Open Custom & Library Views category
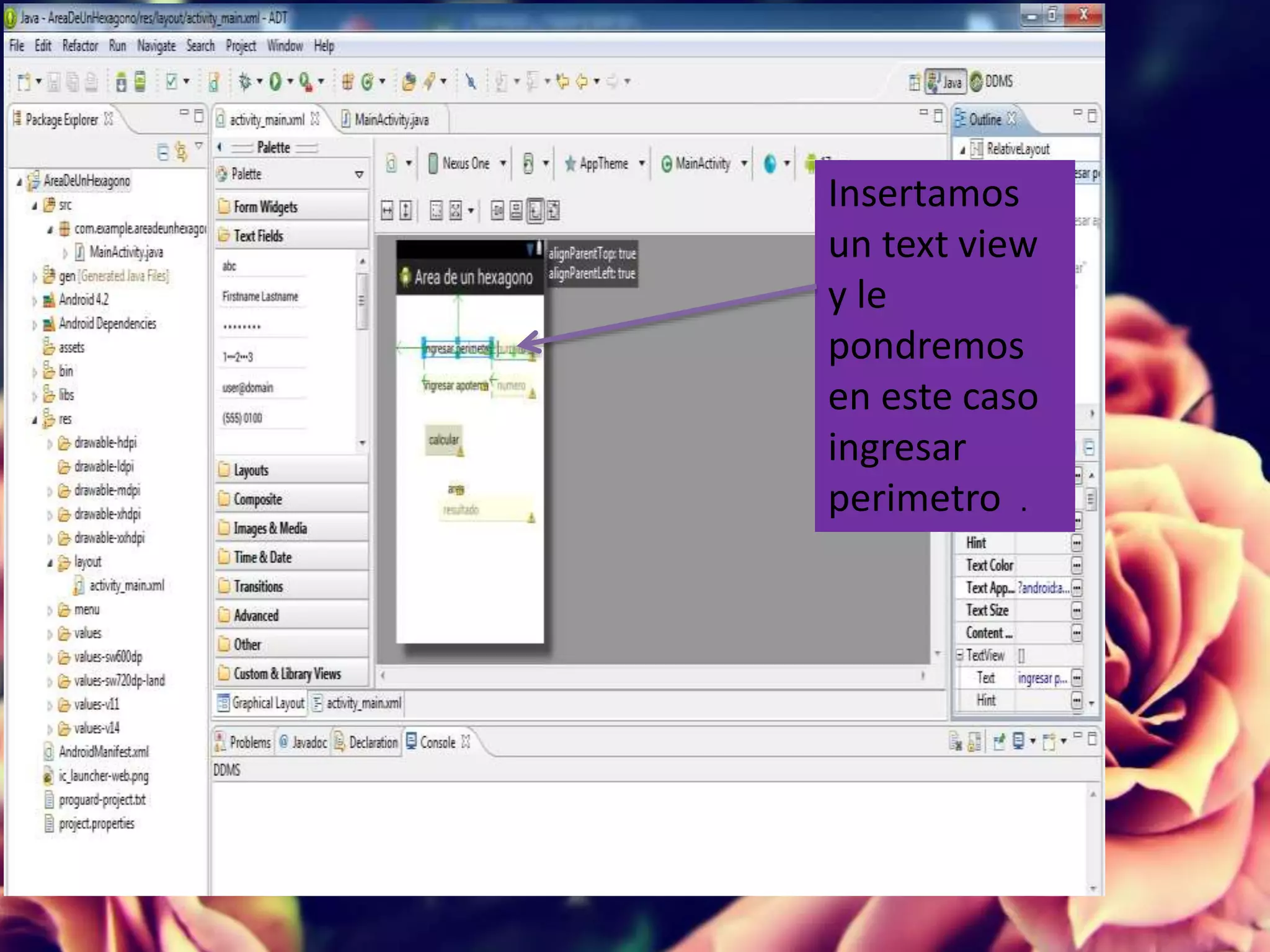 (x=291, y=674)
